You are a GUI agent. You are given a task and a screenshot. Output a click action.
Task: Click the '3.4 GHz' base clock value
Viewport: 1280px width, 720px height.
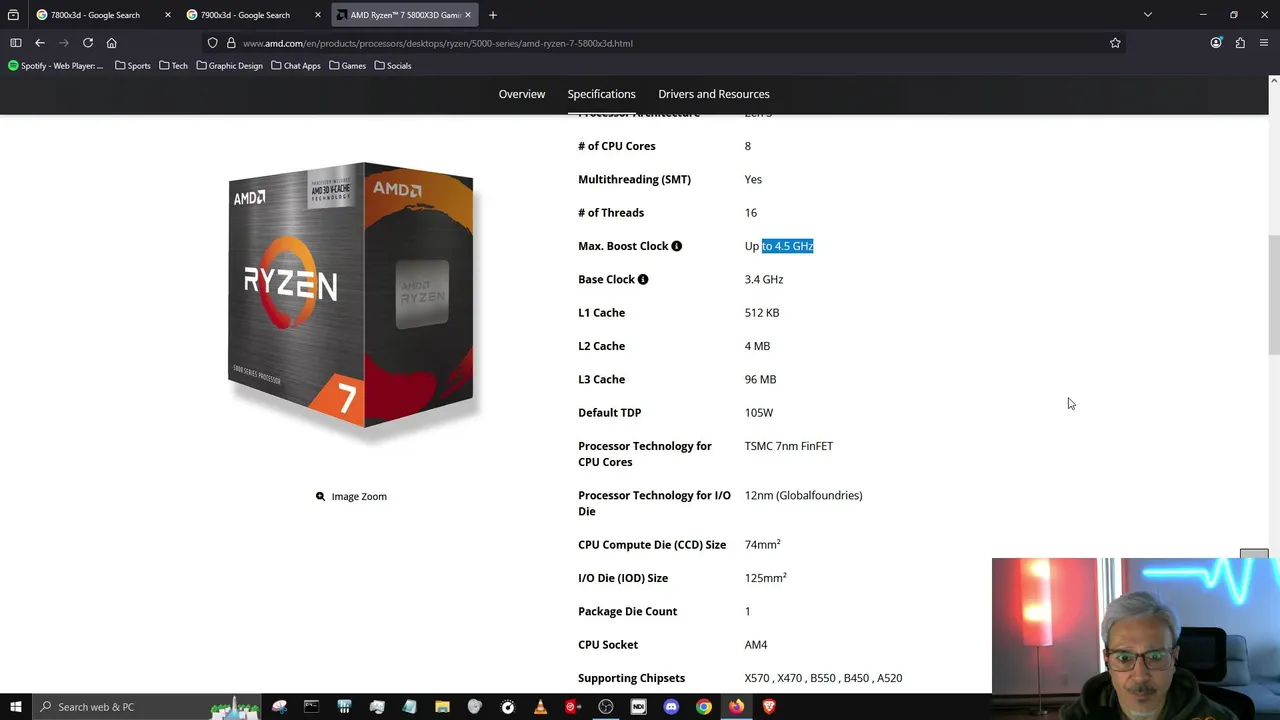tap(764, 279)
